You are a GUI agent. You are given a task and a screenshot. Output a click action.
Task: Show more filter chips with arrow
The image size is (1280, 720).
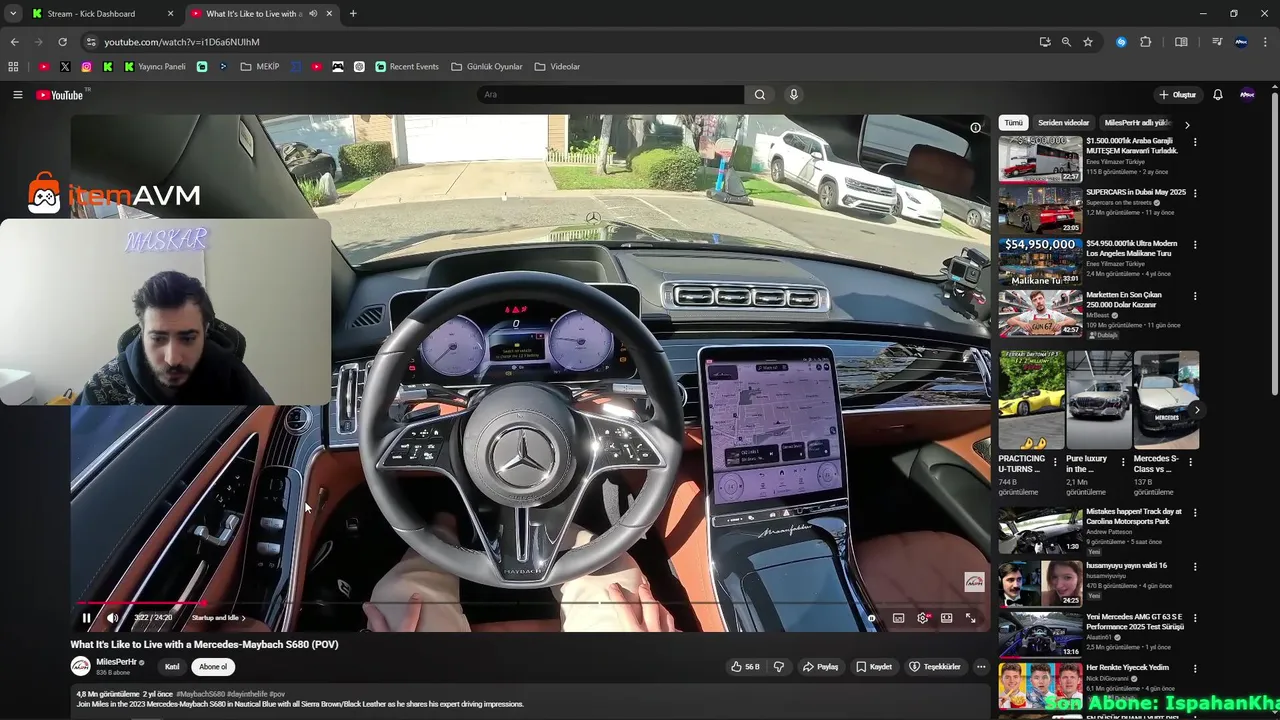tap(1187, 125)
